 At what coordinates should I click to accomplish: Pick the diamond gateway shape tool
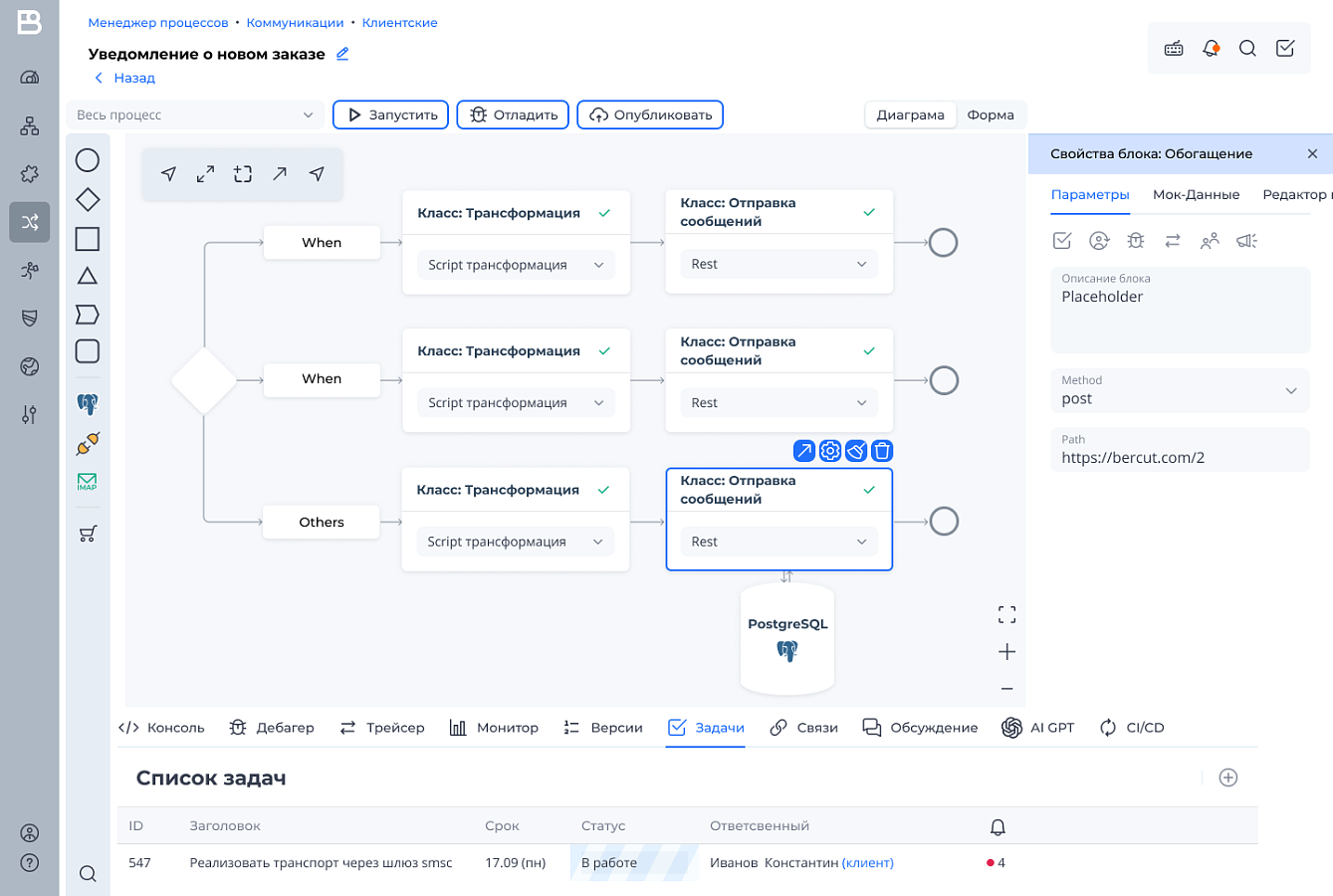click(x=88, y=200)
